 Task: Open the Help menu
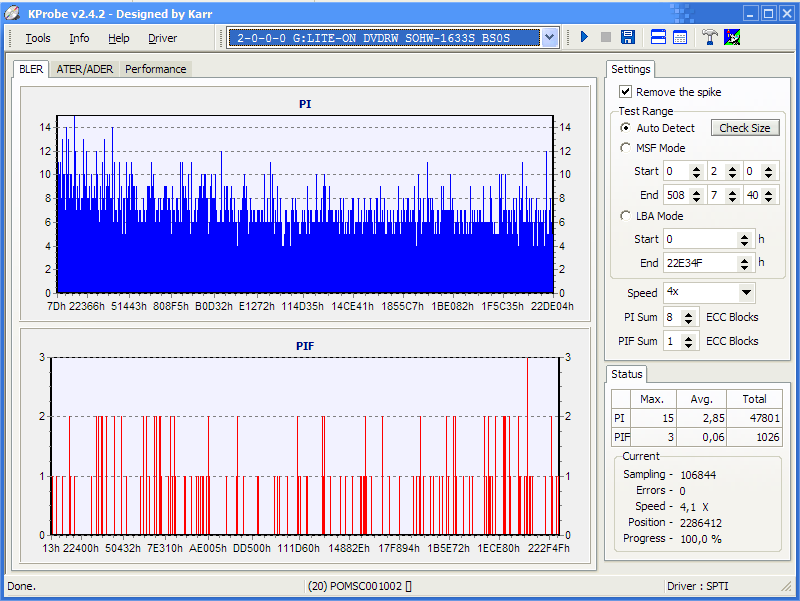[118, 38]
